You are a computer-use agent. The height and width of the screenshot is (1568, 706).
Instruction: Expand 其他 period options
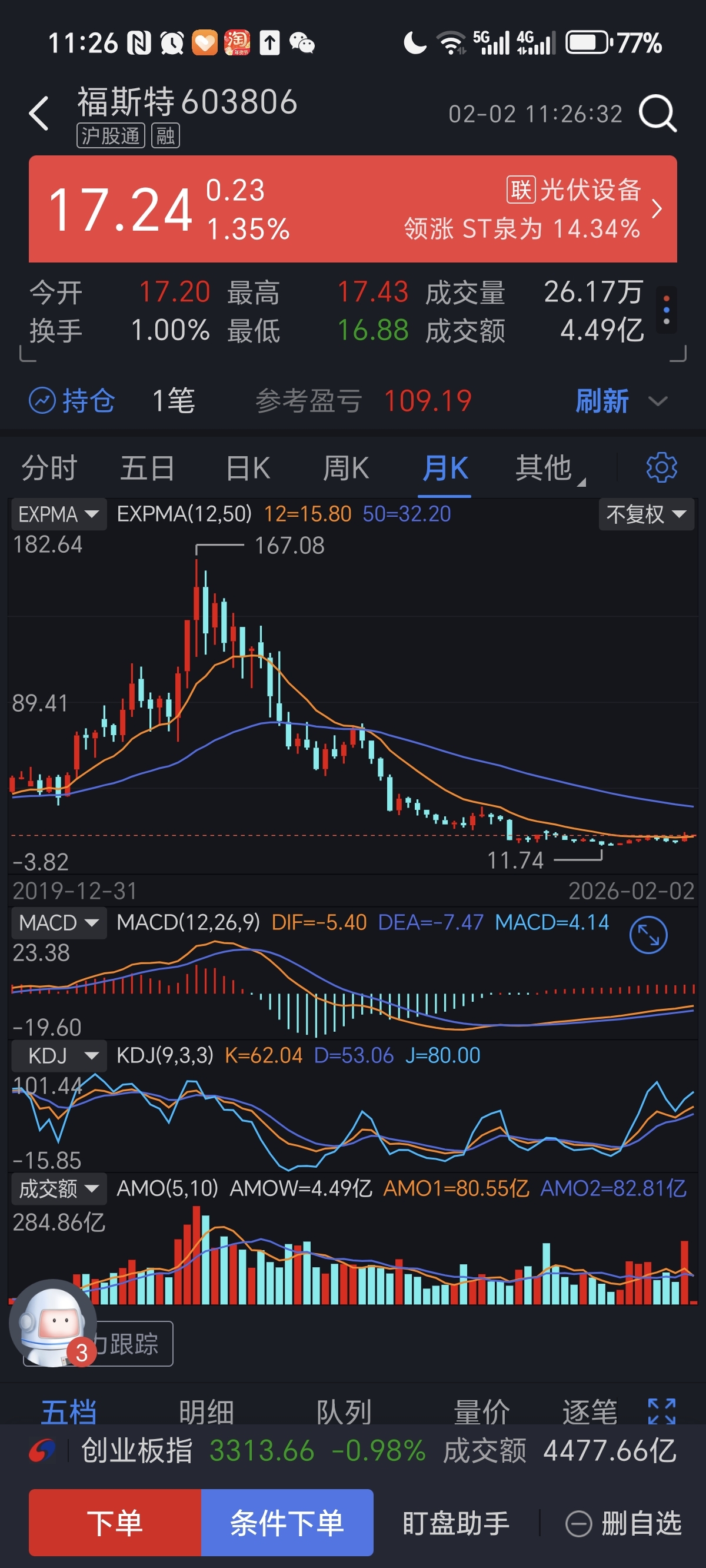pyautogui.click(x=550, y=468)
